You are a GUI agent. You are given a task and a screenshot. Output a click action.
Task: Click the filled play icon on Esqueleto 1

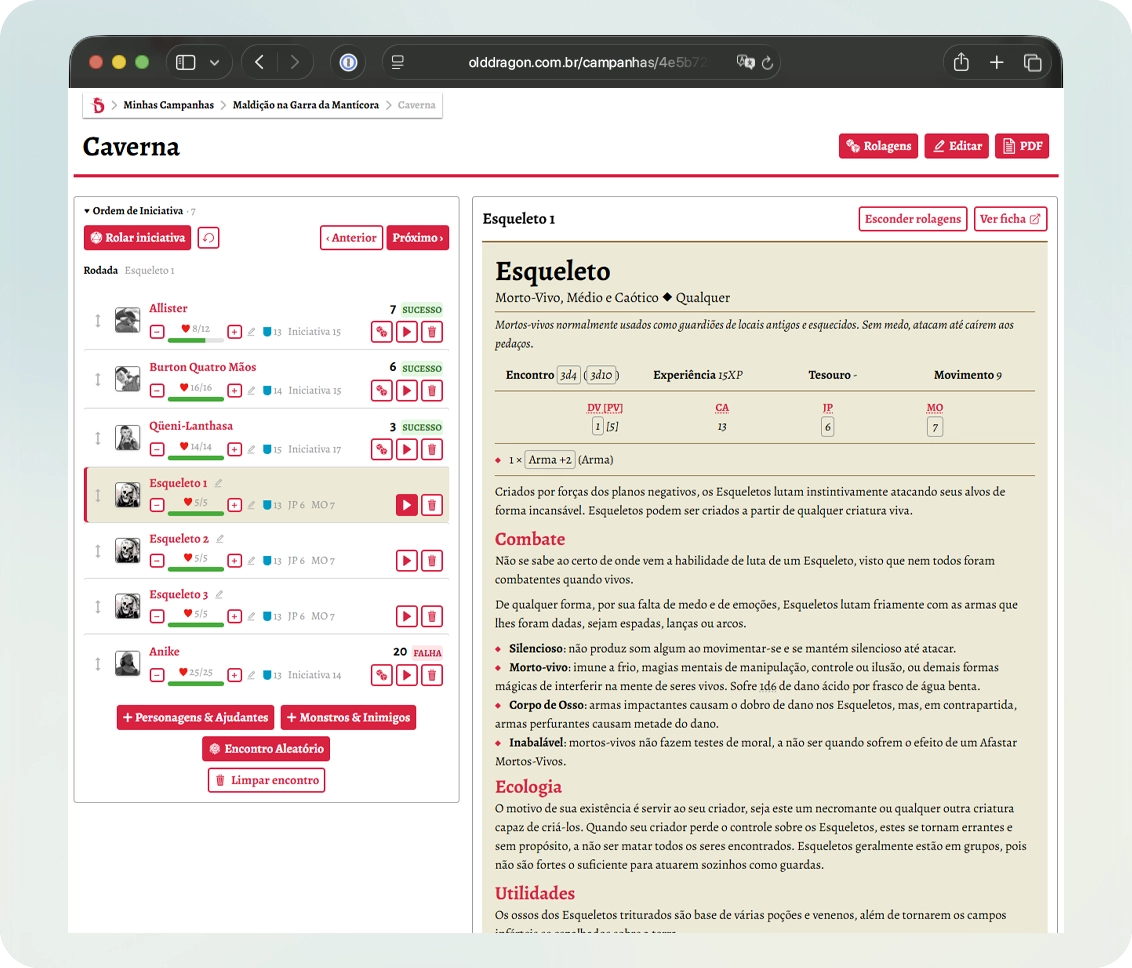point(407,505)
